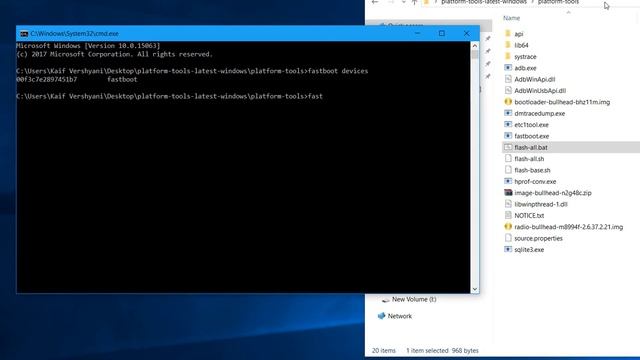
Task: Click the Explorer back arrow
Action: point(375,2)
